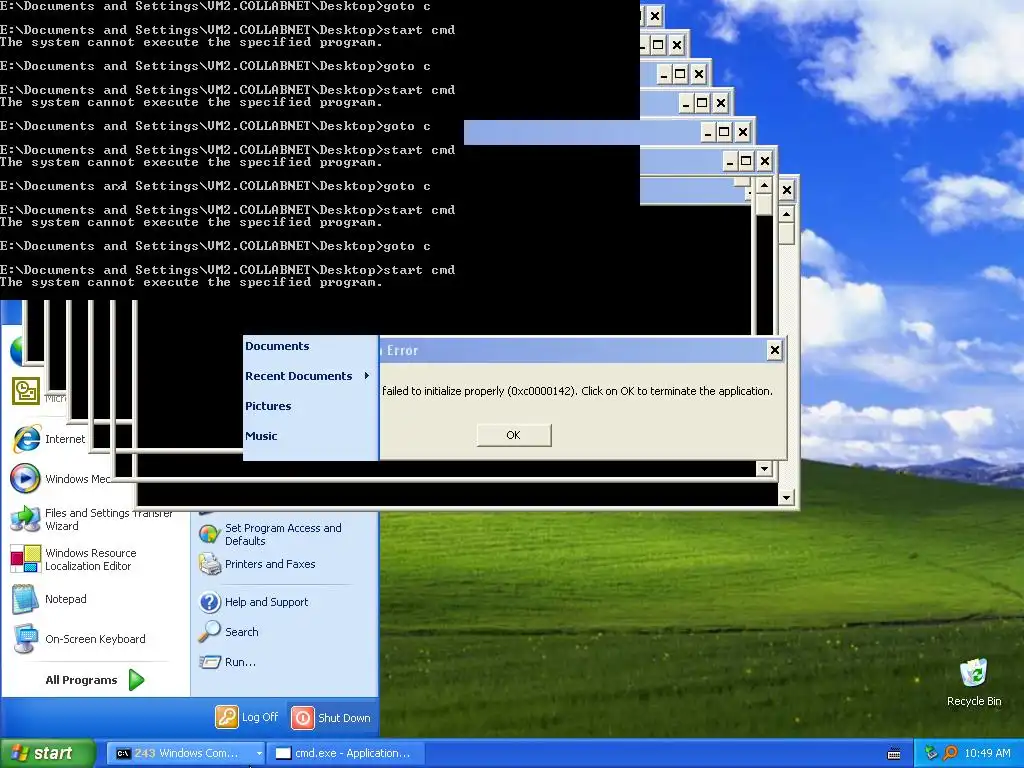Click scroll-down arrow of second command window
The height and width of the screenshot is (768, 1024).
[764, 468]
